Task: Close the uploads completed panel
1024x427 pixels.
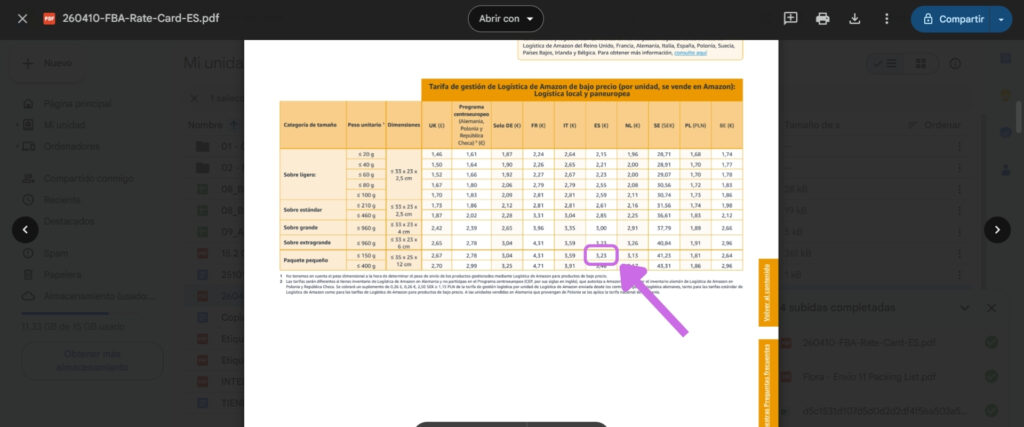Action: [x=991, y=308]
